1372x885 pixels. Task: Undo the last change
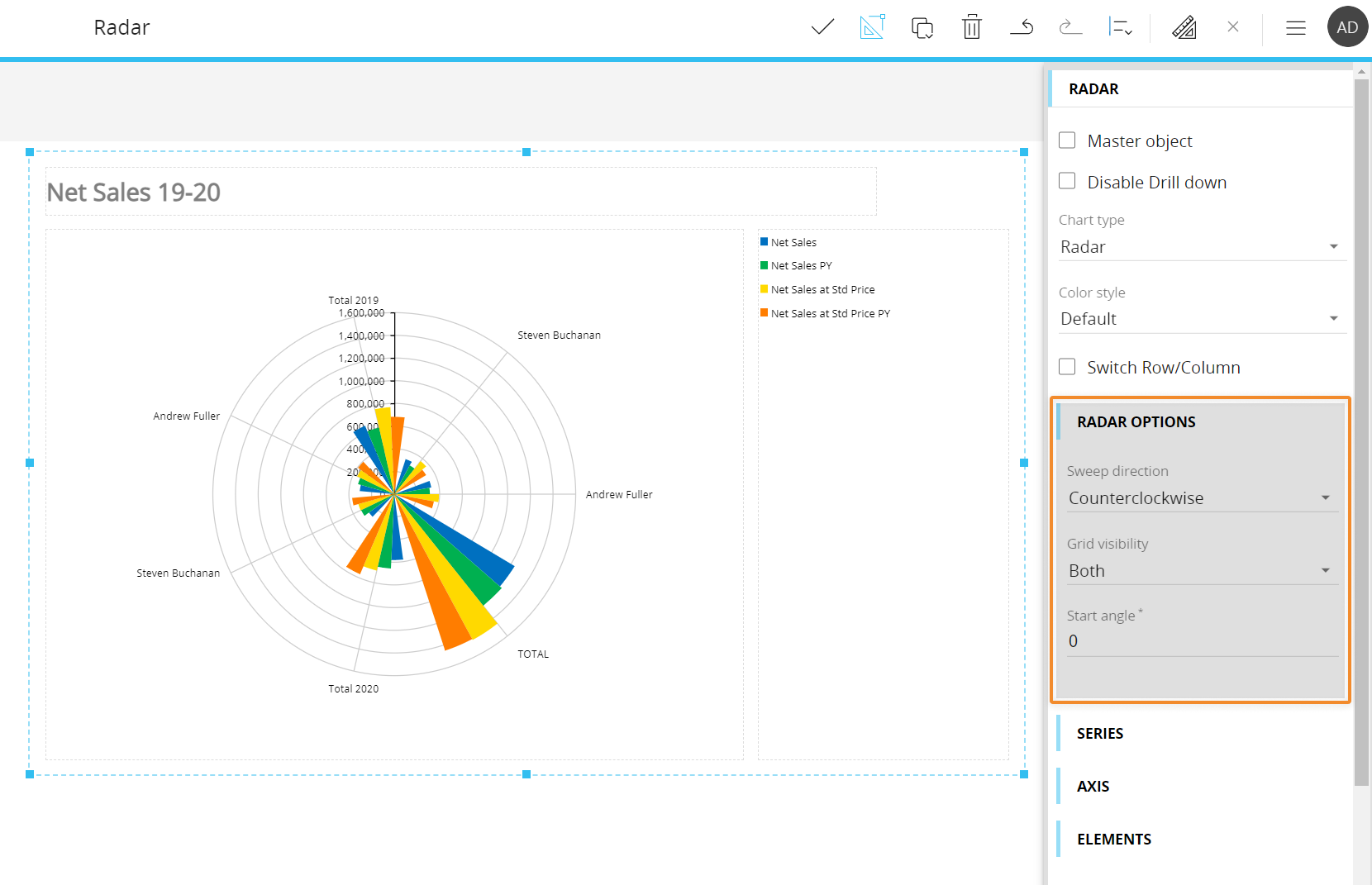click(x=1022, y=27)
